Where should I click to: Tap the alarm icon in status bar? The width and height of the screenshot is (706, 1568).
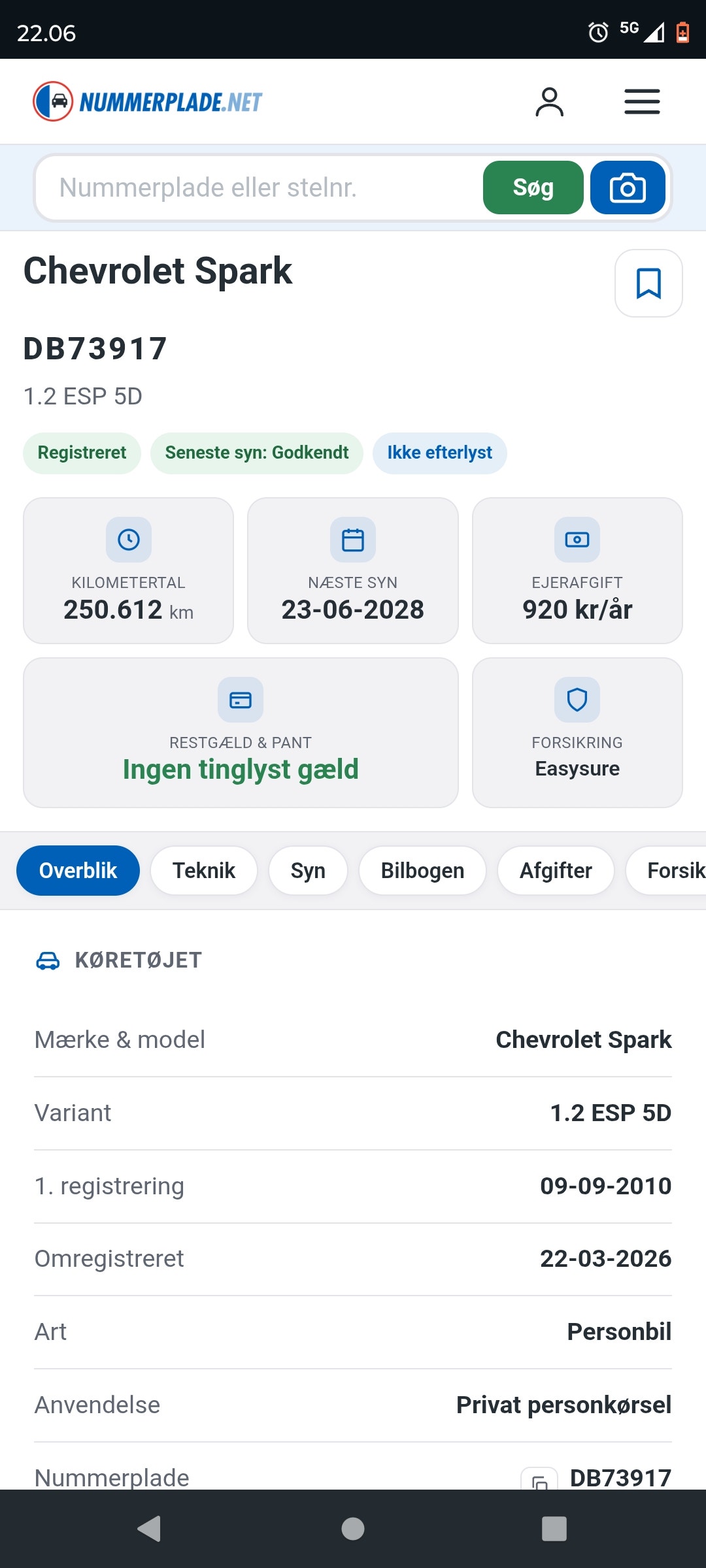(x=598, y=32)
